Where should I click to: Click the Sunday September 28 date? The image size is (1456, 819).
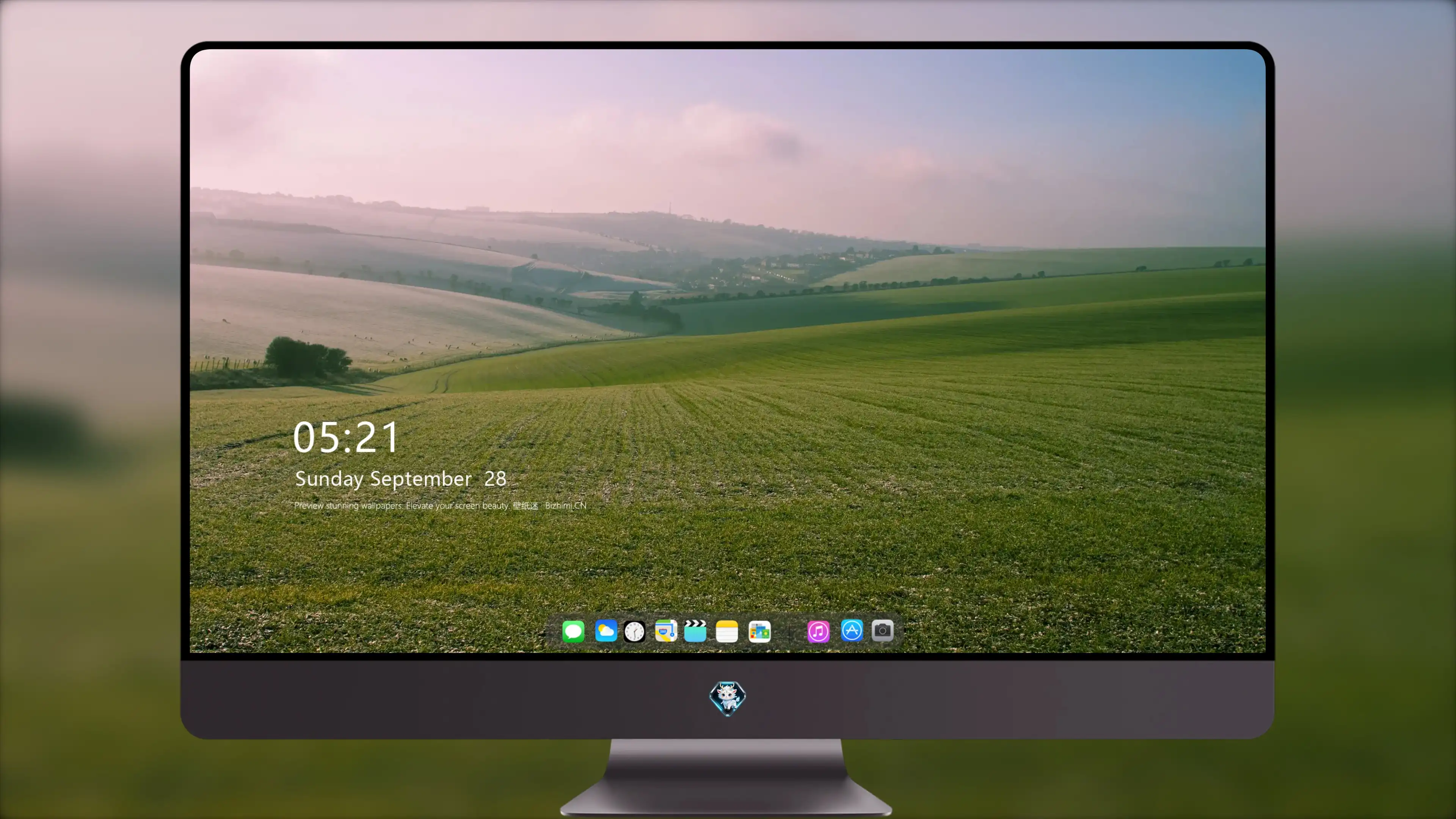click(401, 479)
